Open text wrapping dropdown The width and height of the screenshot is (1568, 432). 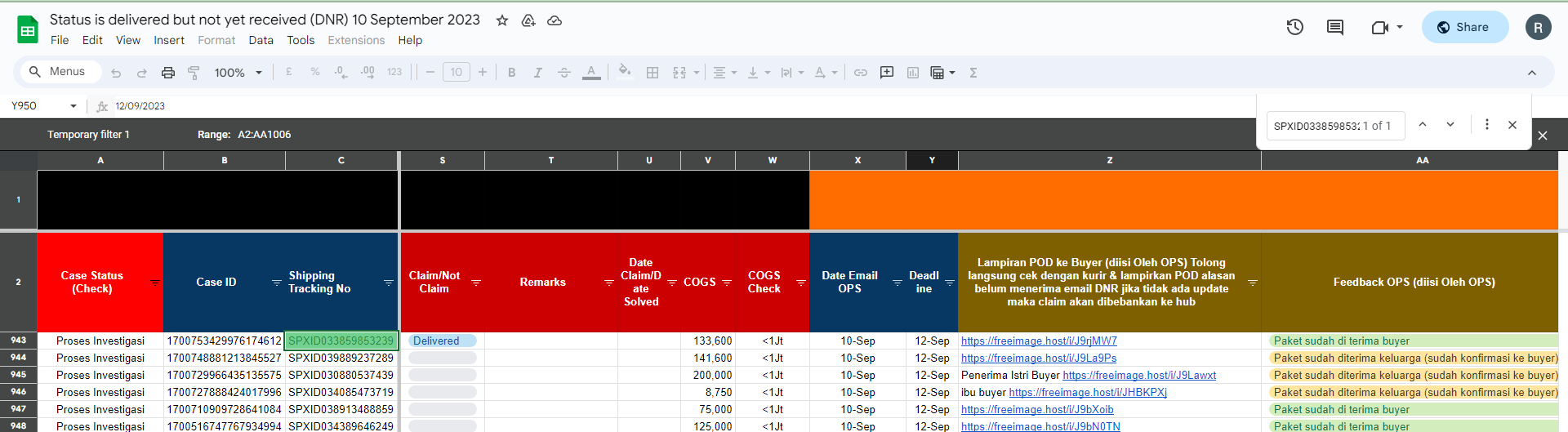[x=792, y=73]
